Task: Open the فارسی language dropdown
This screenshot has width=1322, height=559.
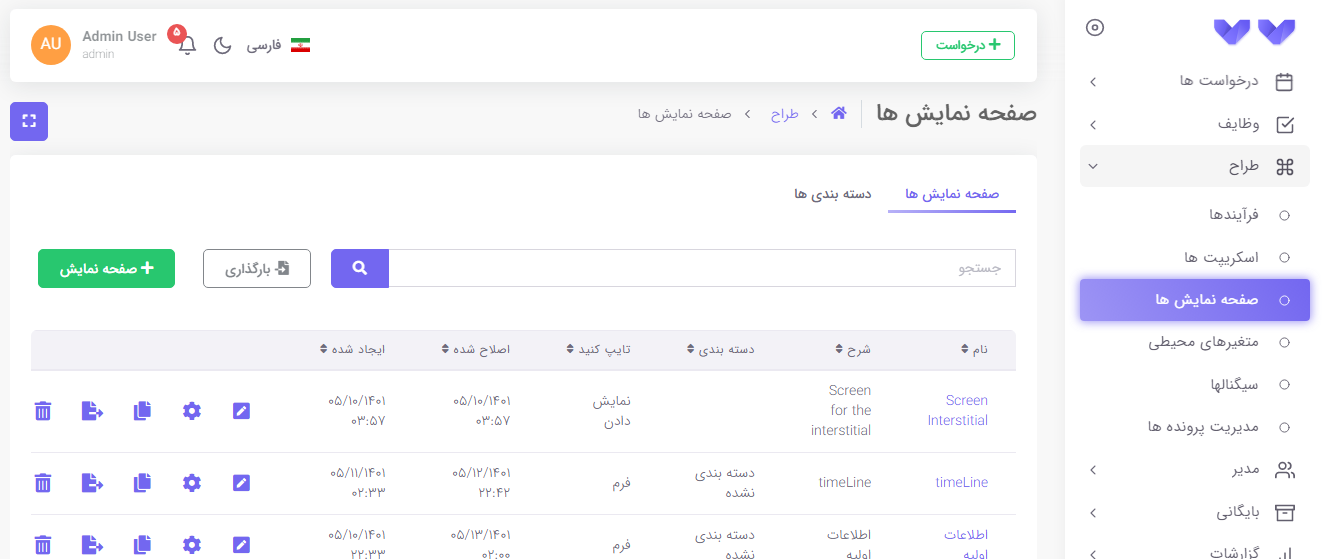Action: coord(278,46)
